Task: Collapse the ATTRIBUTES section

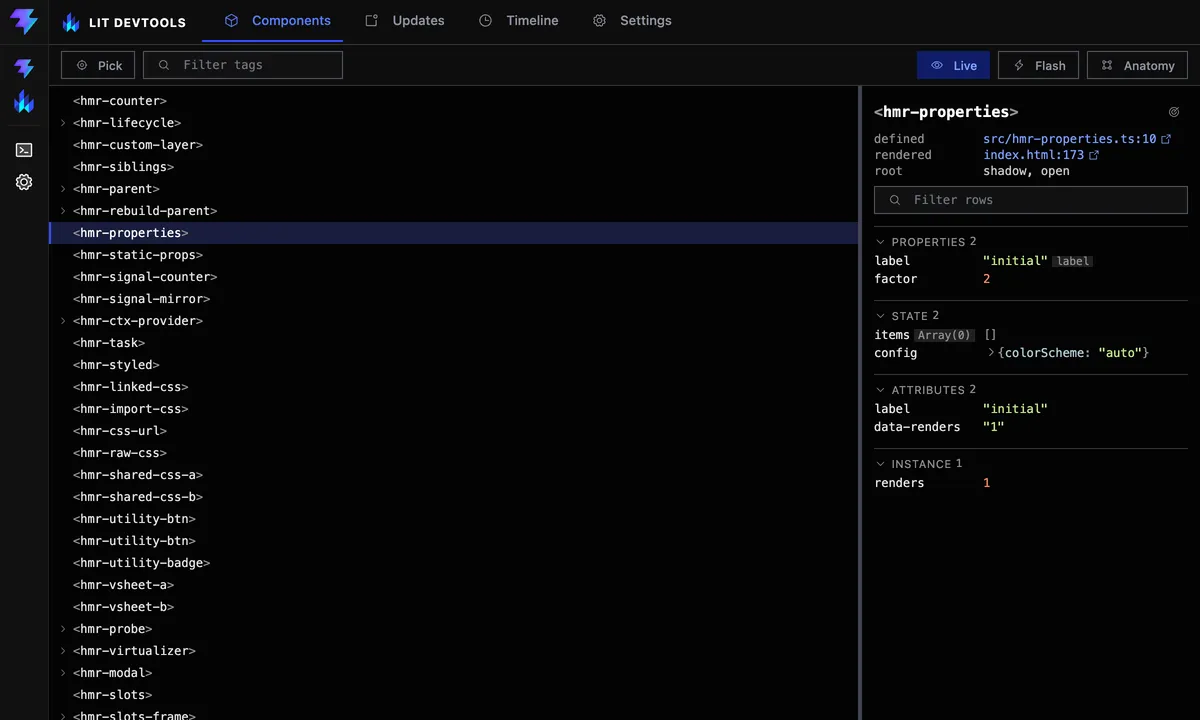Action: pyautogui.click(x=925, y=390)
